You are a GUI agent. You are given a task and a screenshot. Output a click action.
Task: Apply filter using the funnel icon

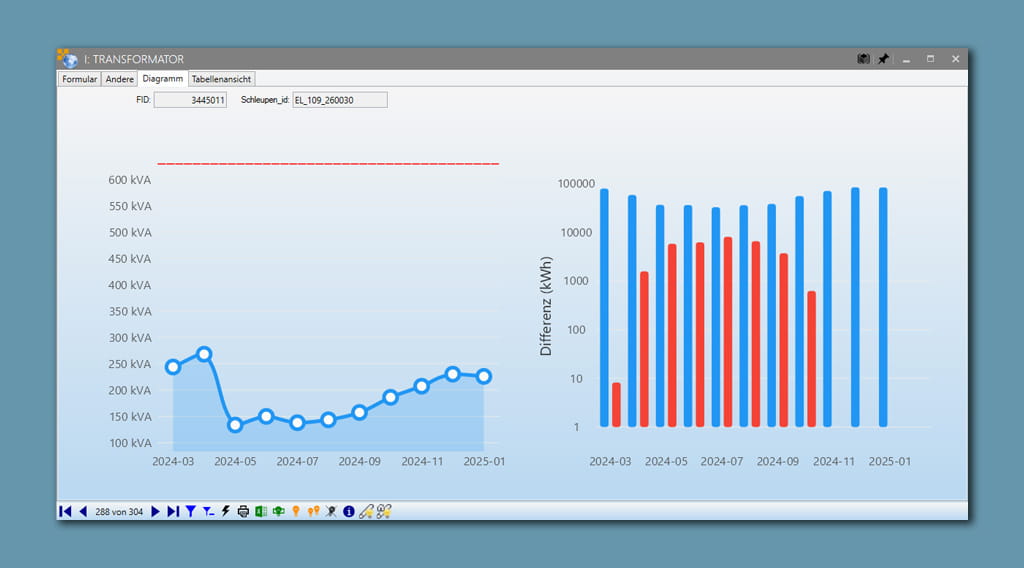(190, 511)
